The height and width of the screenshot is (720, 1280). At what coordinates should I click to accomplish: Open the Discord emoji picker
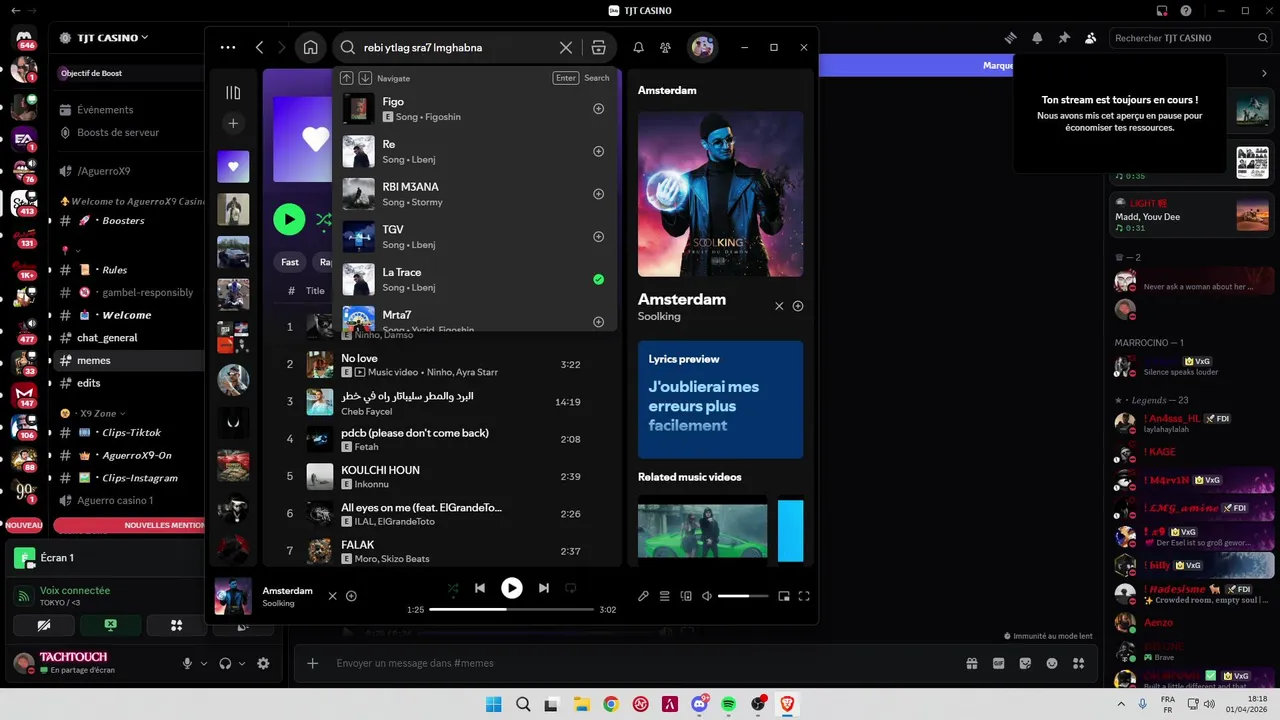coord(1052,663)
